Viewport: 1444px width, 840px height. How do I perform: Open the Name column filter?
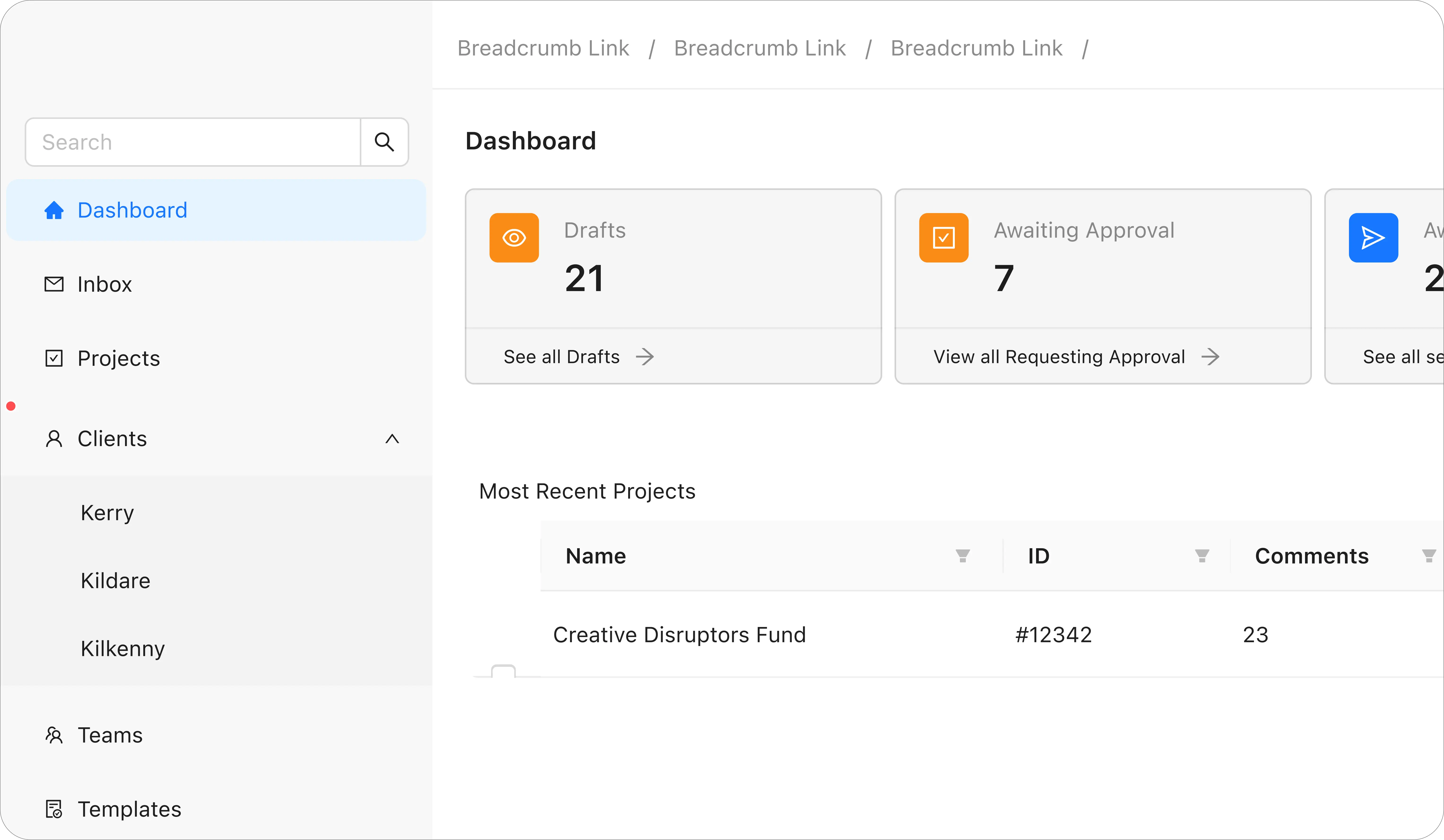pos(963,556)
